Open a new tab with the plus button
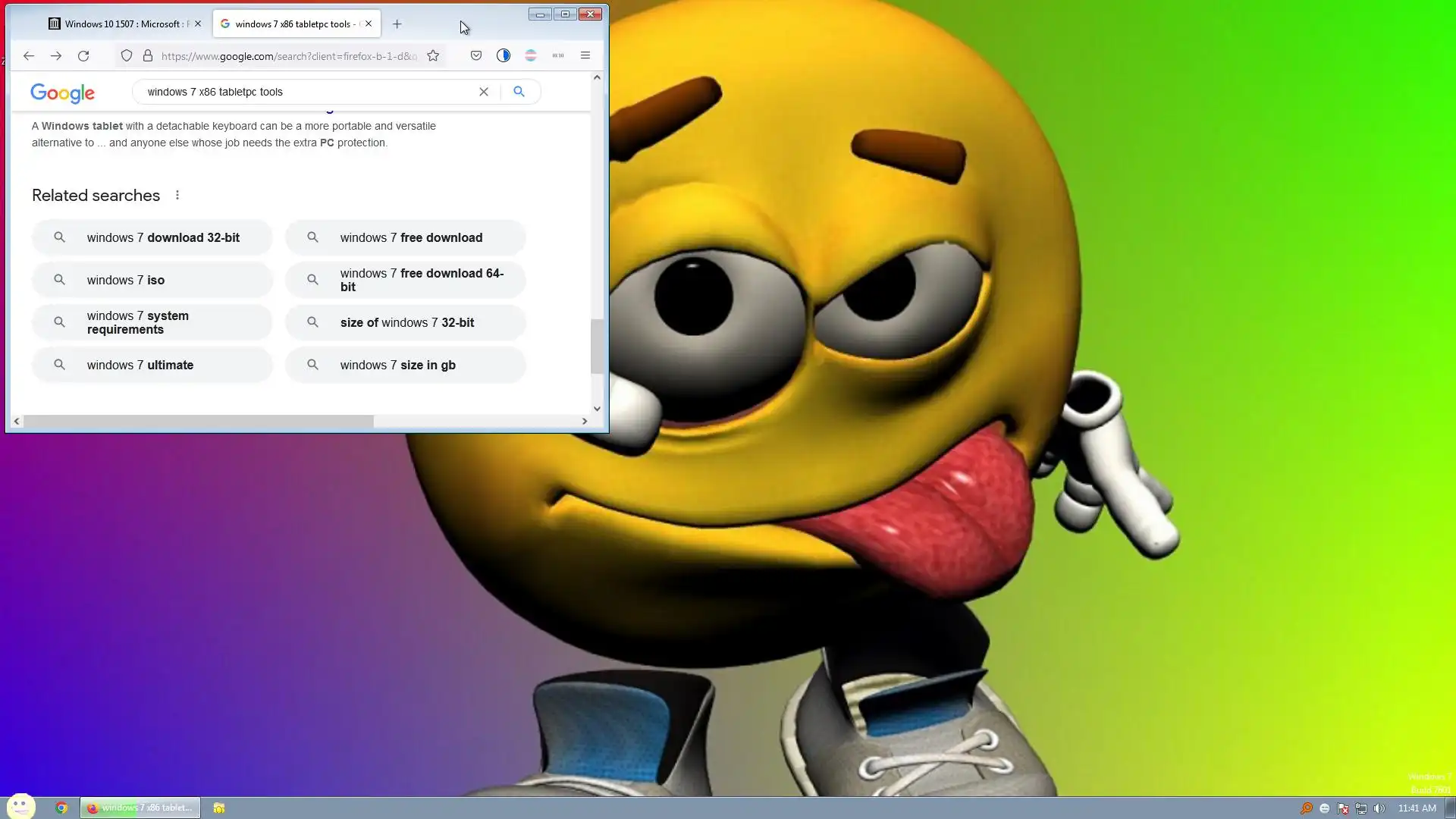Viewport: 1456px width, 819px height. (x=397, y=24)
